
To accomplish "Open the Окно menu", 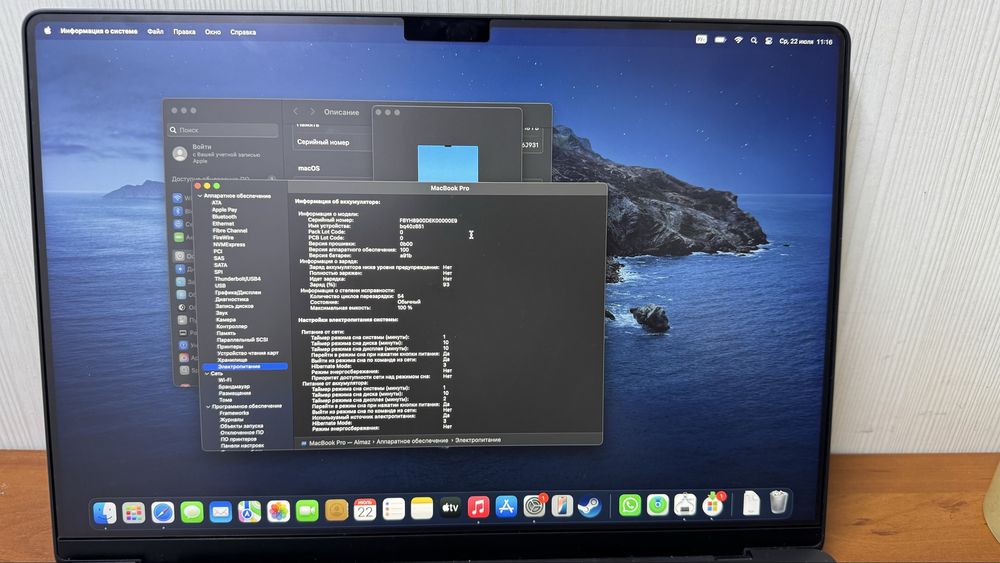I will pos(212,32).
